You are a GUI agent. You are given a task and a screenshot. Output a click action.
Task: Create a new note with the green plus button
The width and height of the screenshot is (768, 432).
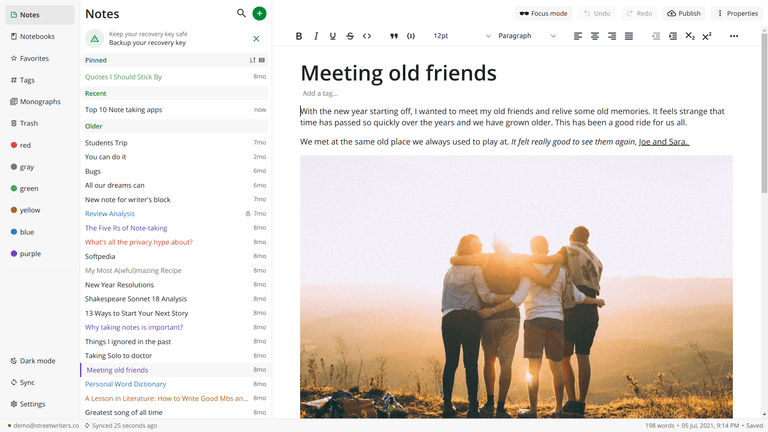pyautogui.click(x=259, y=13)
